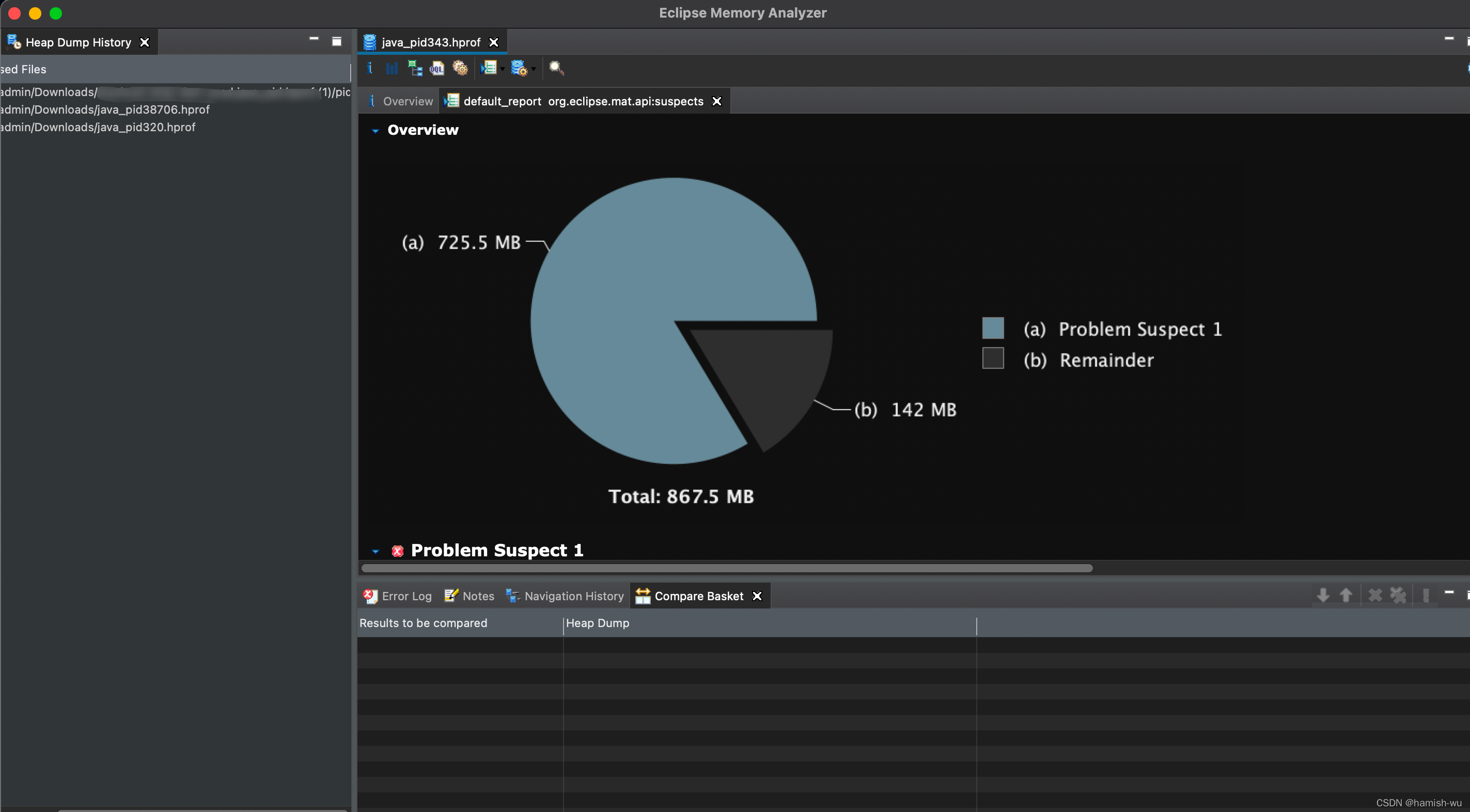Image resolution: width=1470 pixels, height=812 pixels.
Task: Click the Problem Suspect 1 legend color swatch
Action: (x=993, y=328)
